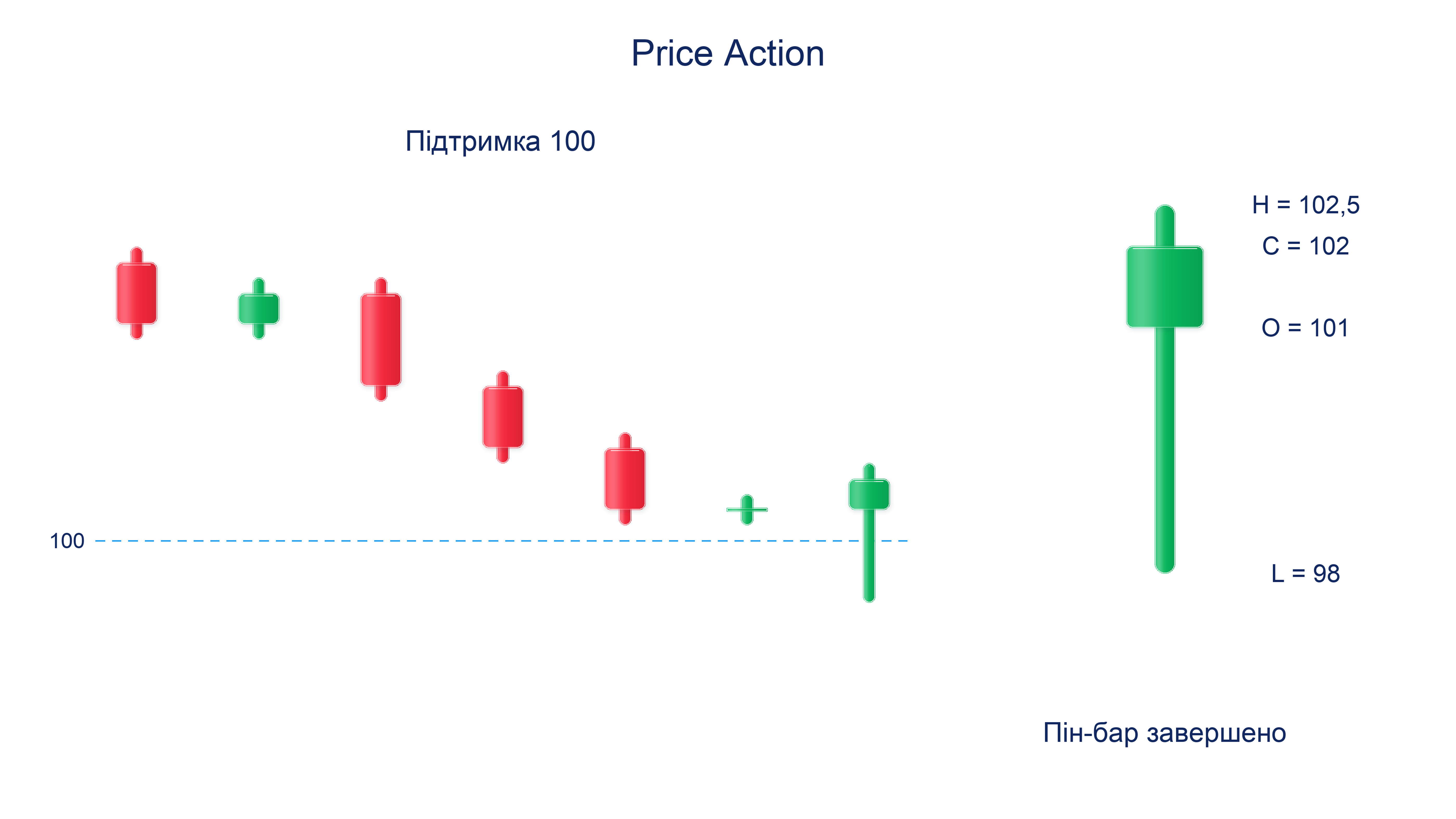Click the dashed blue support line
Image resolution: width=1456 pixels, height=819 pixels.
(501, 541)
